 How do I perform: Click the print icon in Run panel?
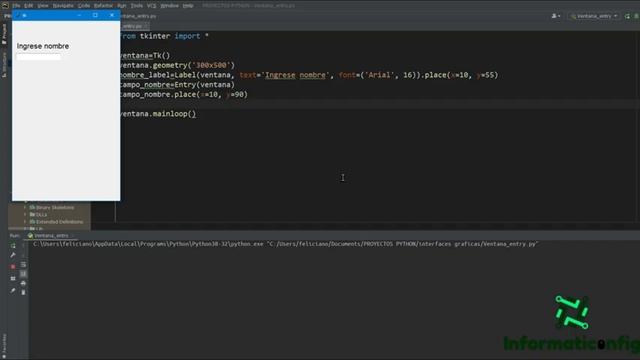pos(23,283)
